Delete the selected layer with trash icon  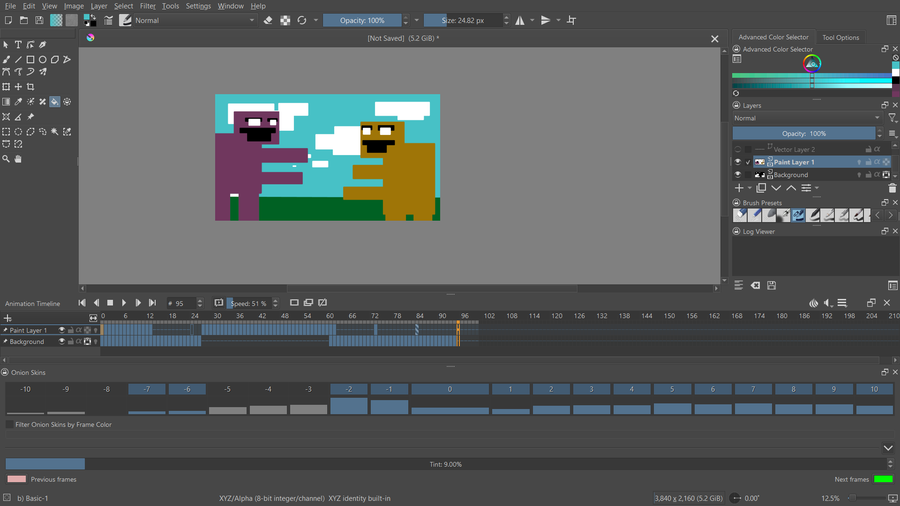(x=892, y=188)
